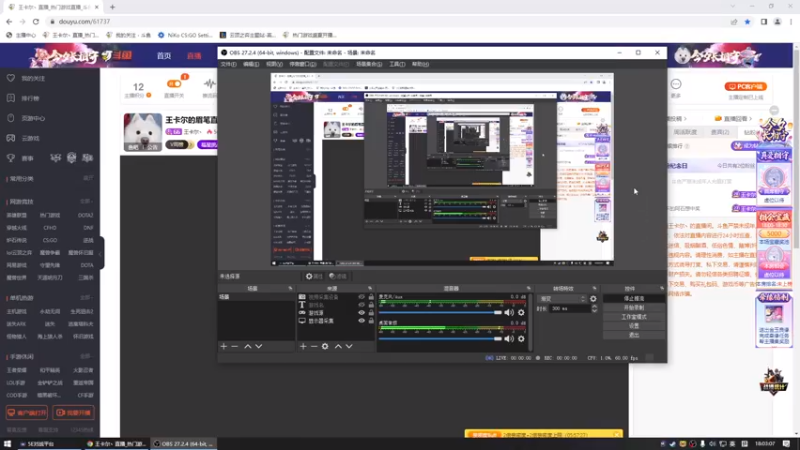Reload the Chrome page

click(x=36, y=21)
